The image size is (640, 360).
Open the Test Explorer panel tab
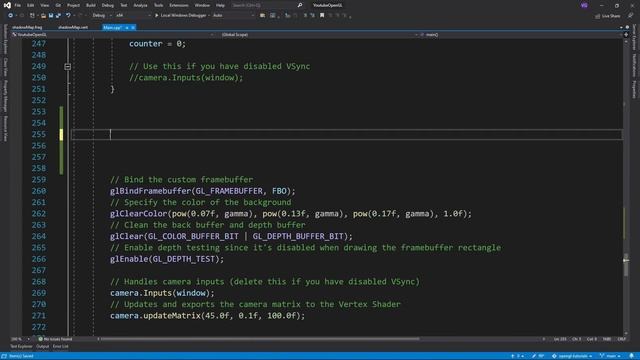[x=21, y=346]
